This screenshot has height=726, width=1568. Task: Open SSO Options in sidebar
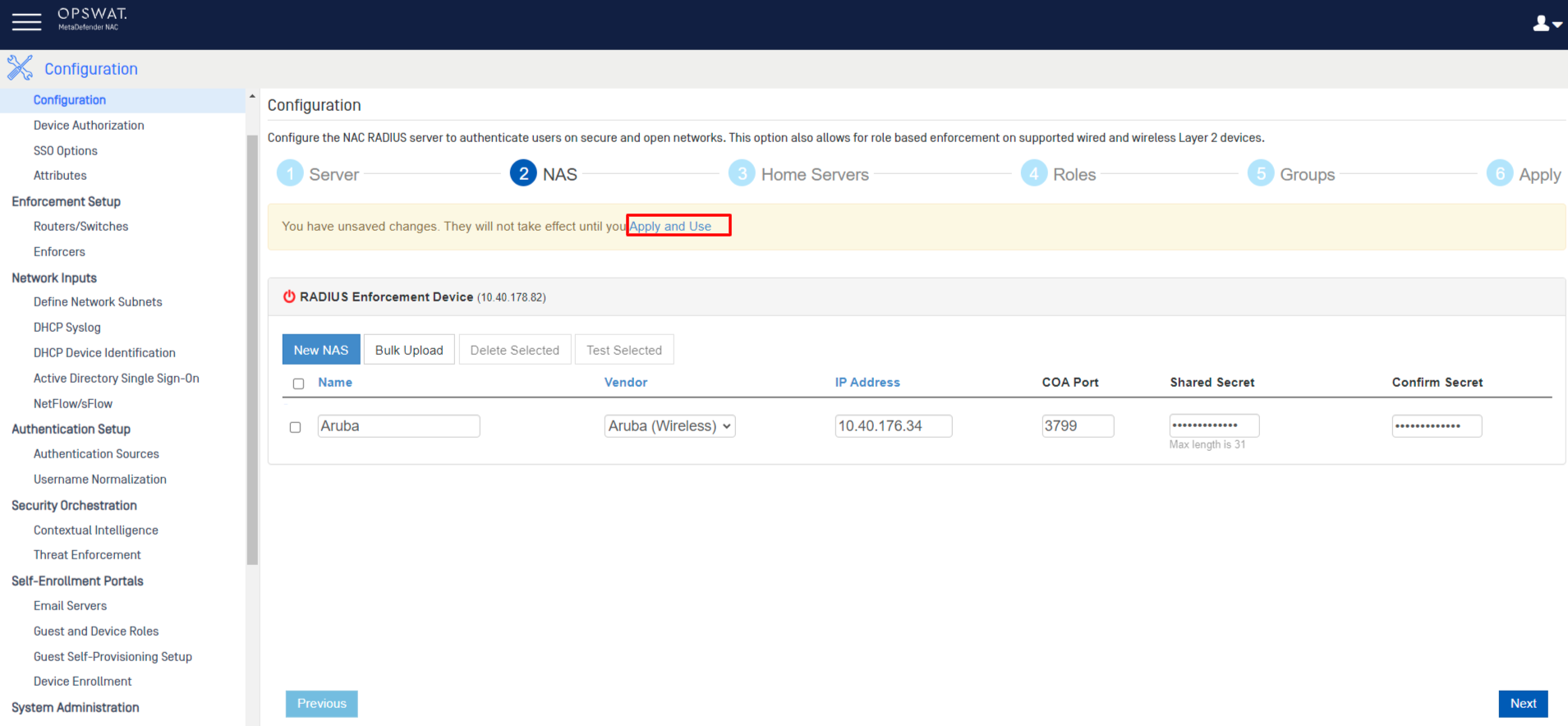click(66, 151)
